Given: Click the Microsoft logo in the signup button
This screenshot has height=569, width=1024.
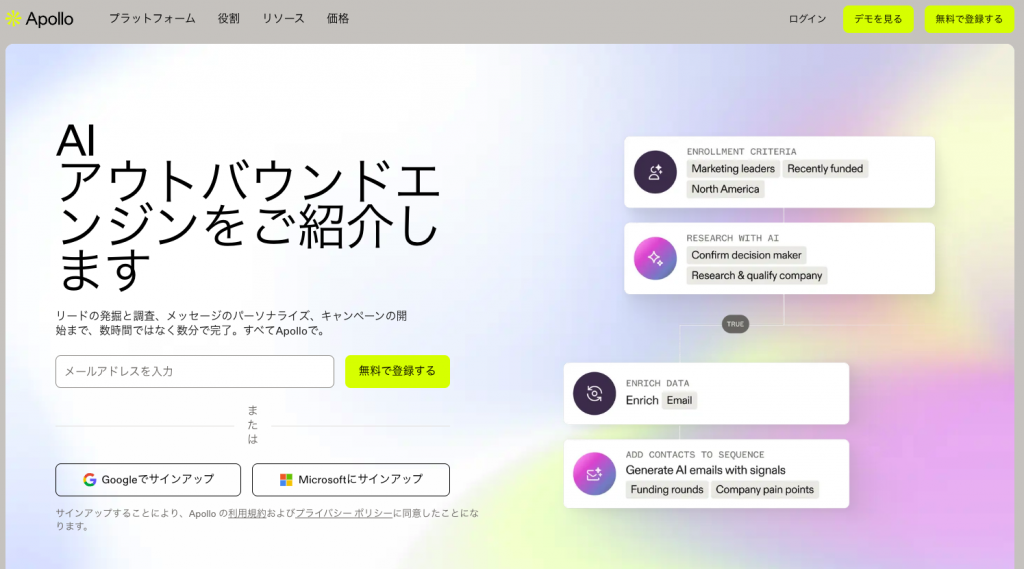Looking at the screenshot, I should point(286,480).
